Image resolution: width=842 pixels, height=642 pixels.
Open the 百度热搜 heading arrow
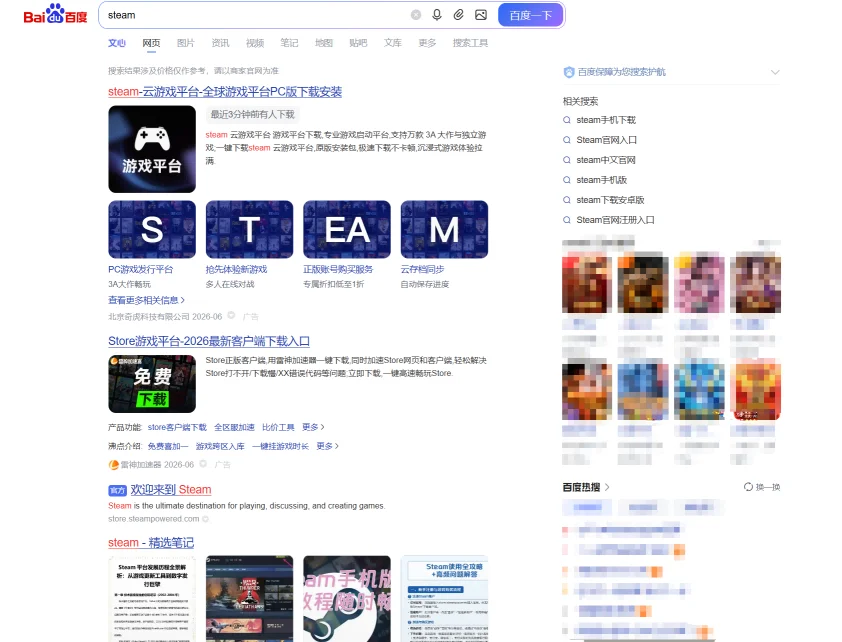click(x=607, y=487)
